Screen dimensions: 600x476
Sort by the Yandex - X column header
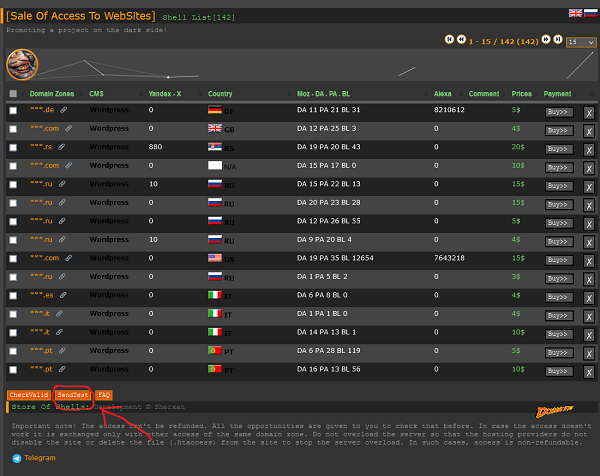coord(165,94)
